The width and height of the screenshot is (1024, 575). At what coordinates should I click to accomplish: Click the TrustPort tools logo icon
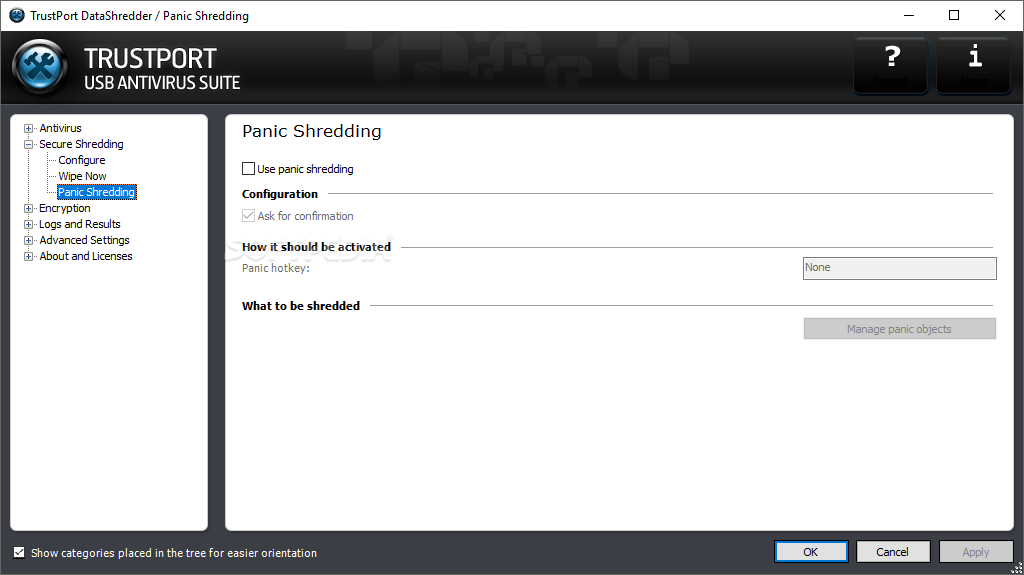40,67
